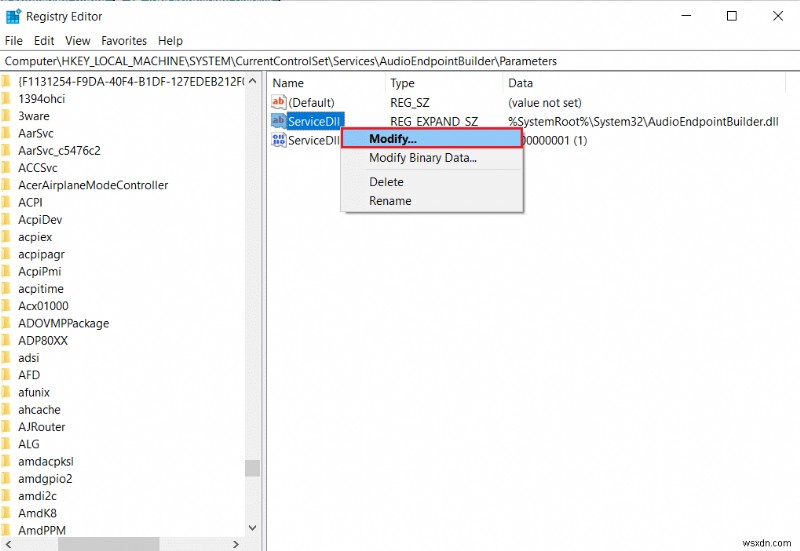This screenshot has width=800, height=551.
Task: Click the horizontal scroll left arrow
Action: point(8,544)
